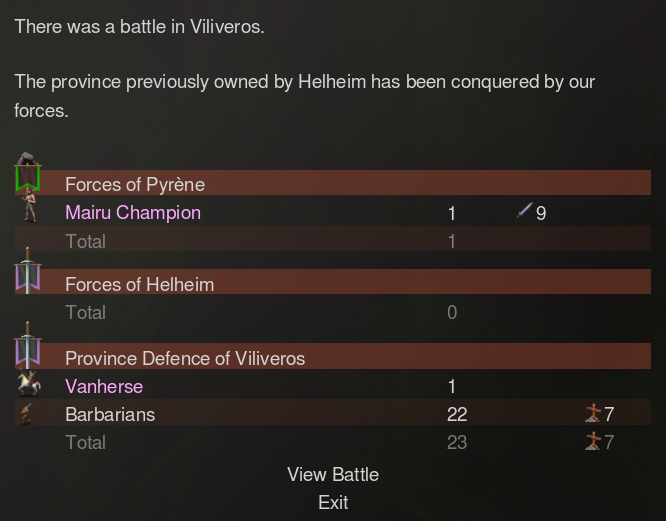
Task: Open the Vanherse commander link
Action: 104,386
